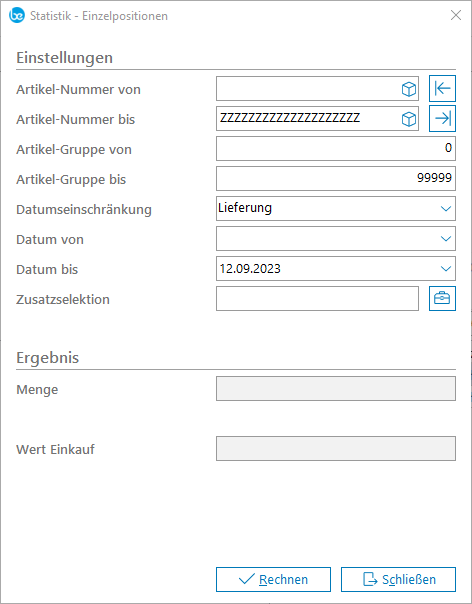
Task: Open the Datum bis date picker arrow
Action: coord(446,268)
